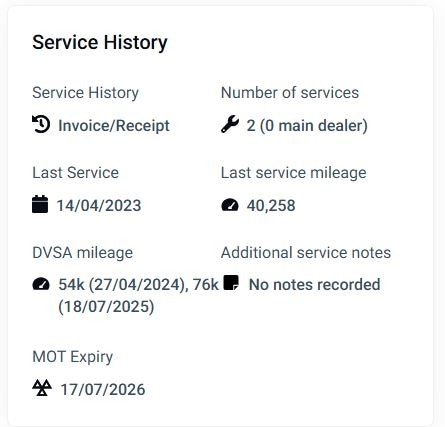Click the MOT triangle logo icon
This screenshot has width=445, height=427.
tap(42, 388)
